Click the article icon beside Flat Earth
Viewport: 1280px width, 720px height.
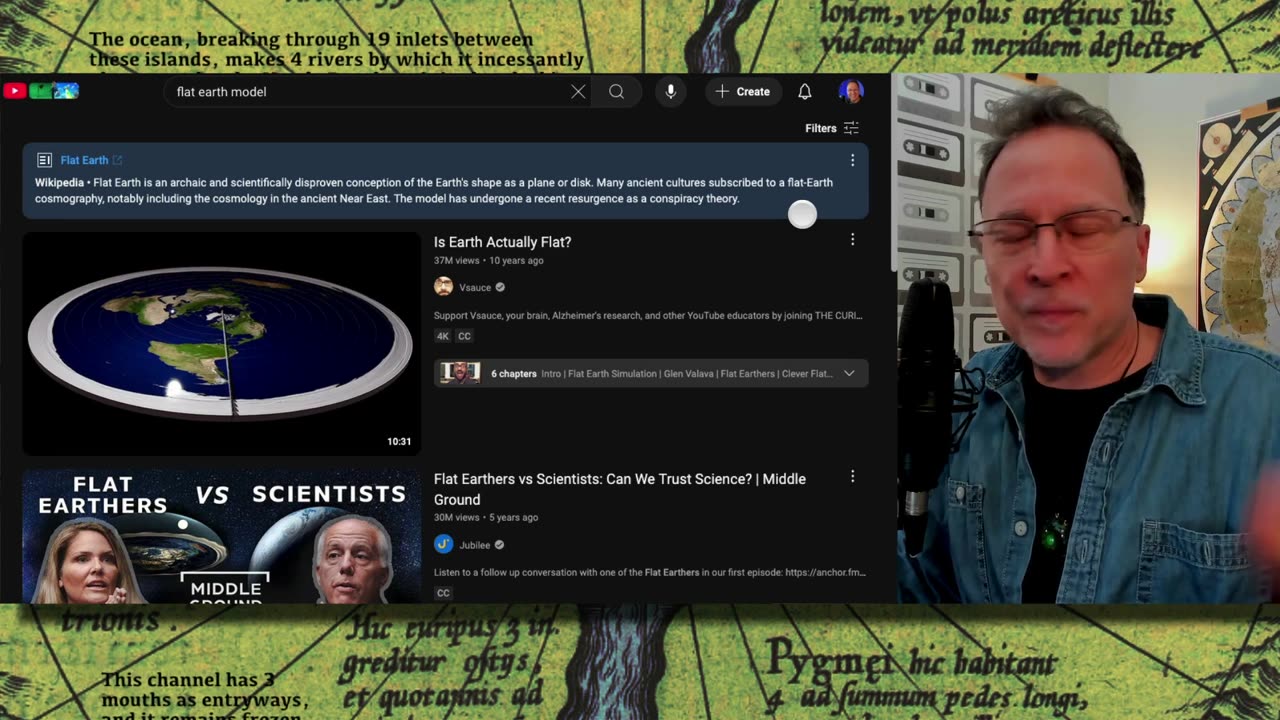click(44, 160)
